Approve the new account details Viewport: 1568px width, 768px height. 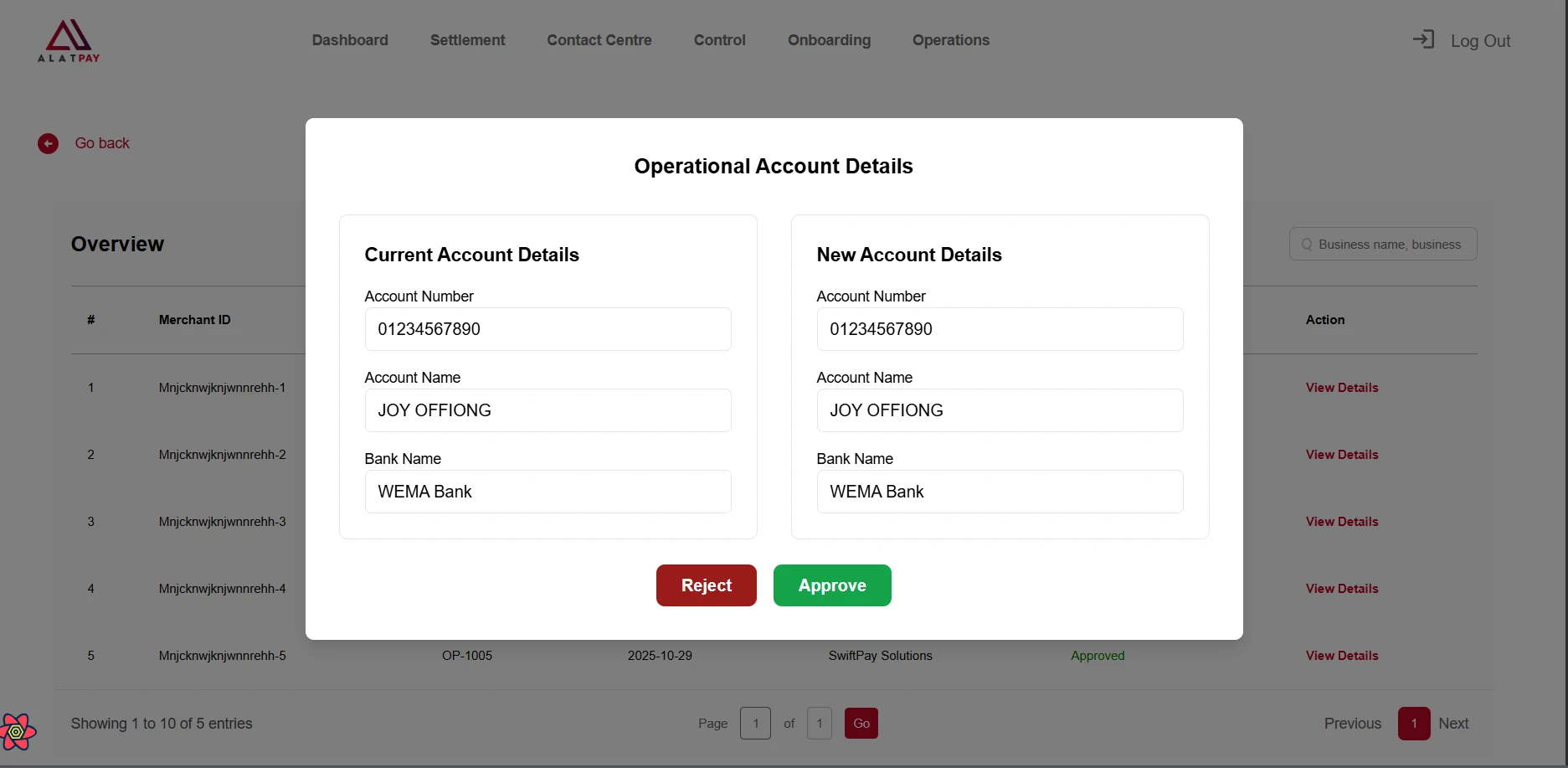click(x=831, y=585)
